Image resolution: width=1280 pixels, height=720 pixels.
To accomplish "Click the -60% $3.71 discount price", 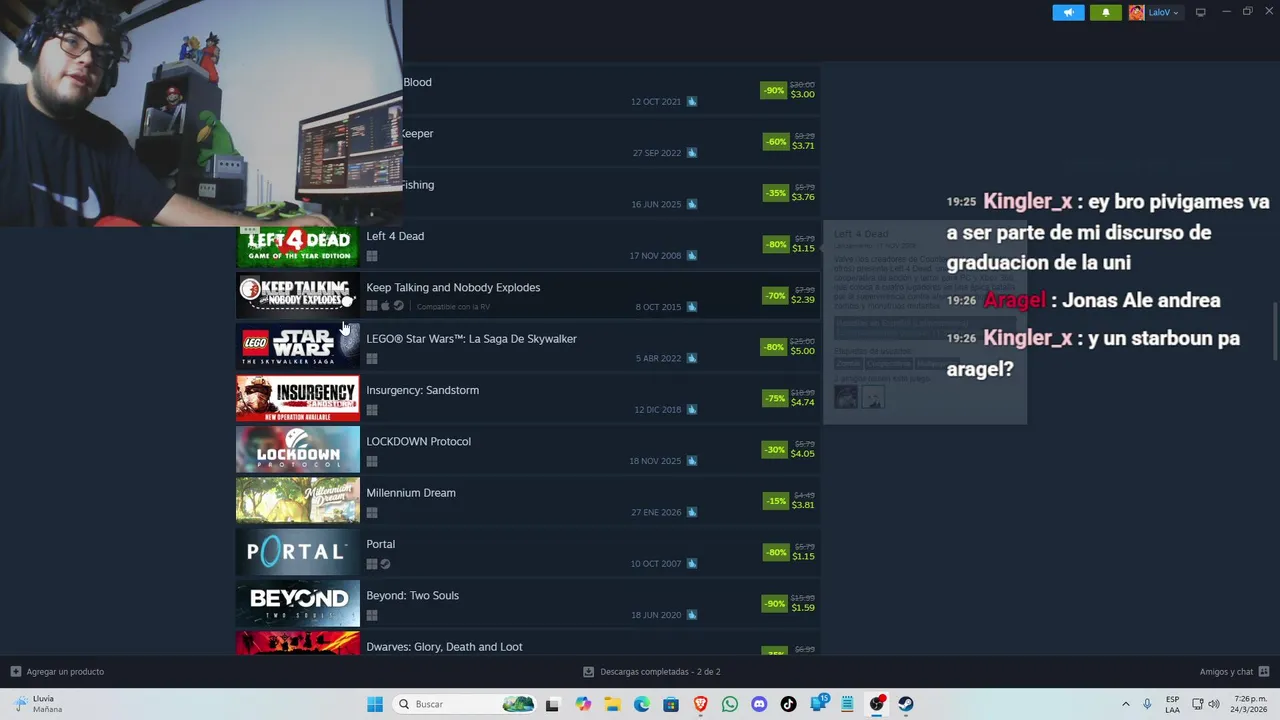I will [789, 141].
